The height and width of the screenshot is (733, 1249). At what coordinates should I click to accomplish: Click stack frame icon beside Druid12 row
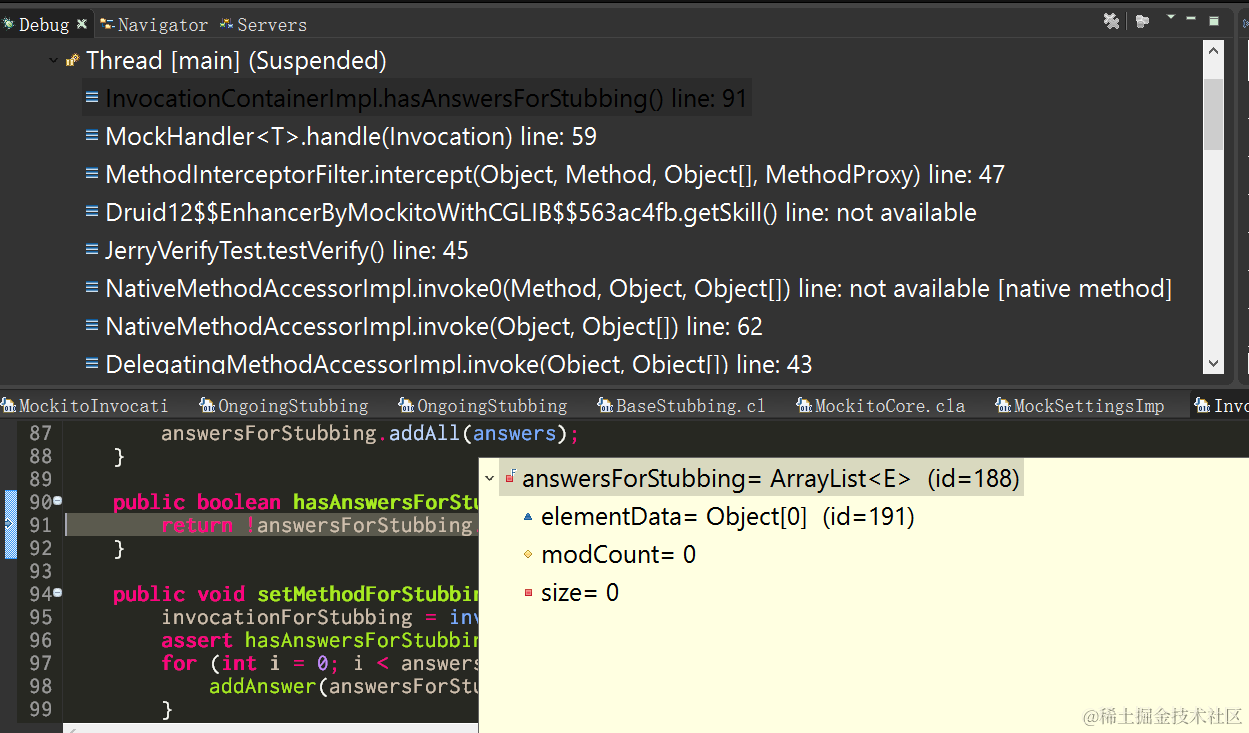click(x=92, y=212)
